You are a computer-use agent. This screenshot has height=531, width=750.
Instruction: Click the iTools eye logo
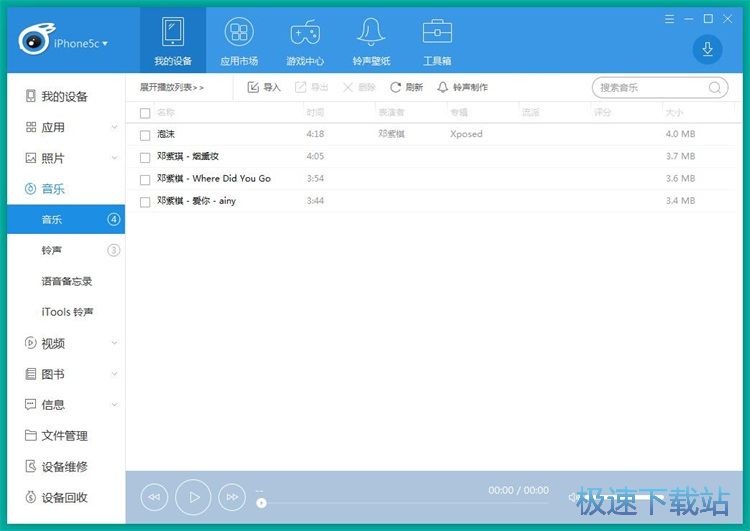click(x=35, y=39)
